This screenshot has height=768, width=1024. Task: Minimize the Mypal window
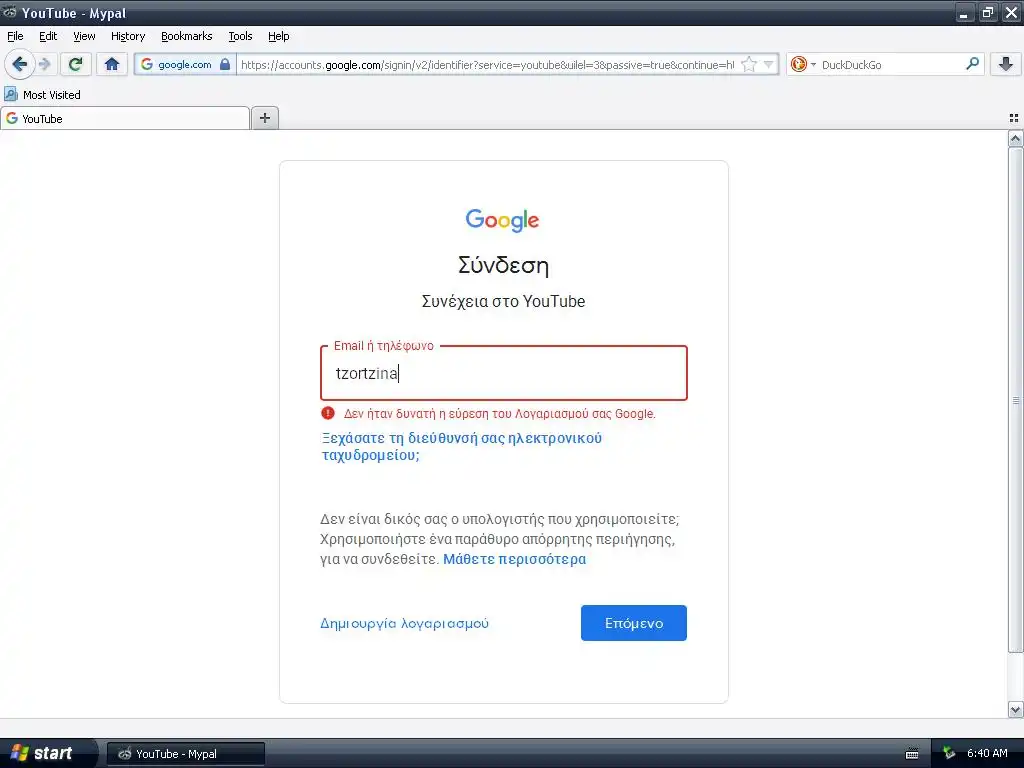pos(965,13)
